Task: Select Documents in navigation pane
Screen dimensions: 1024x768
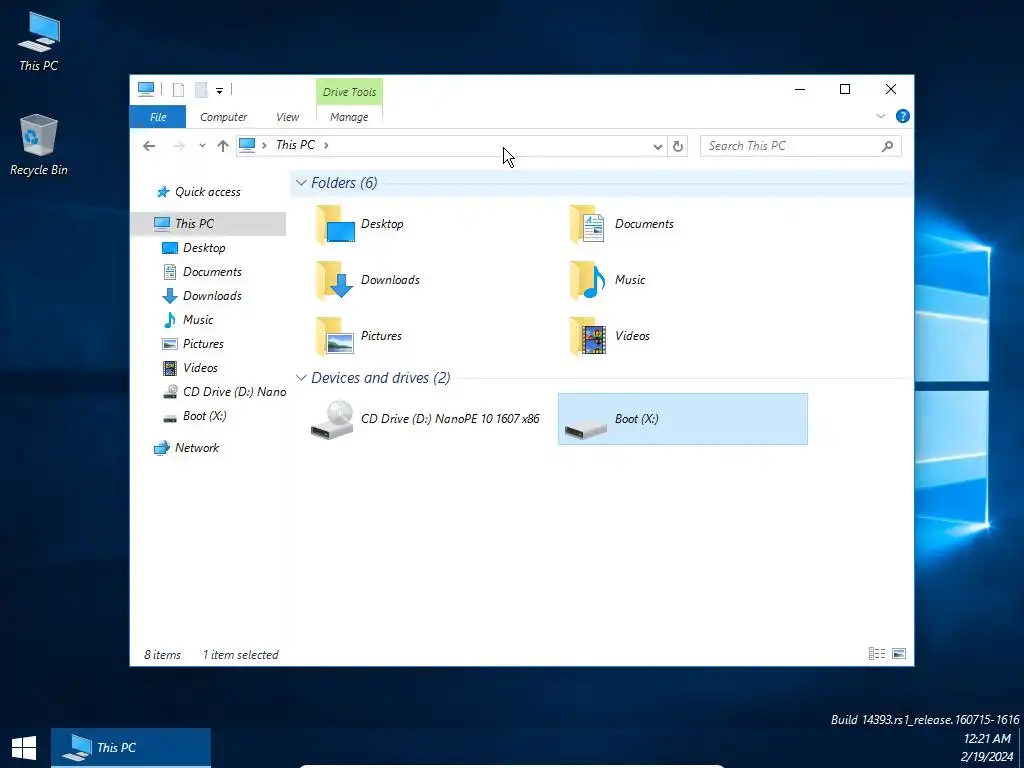Action: [212, 272]
